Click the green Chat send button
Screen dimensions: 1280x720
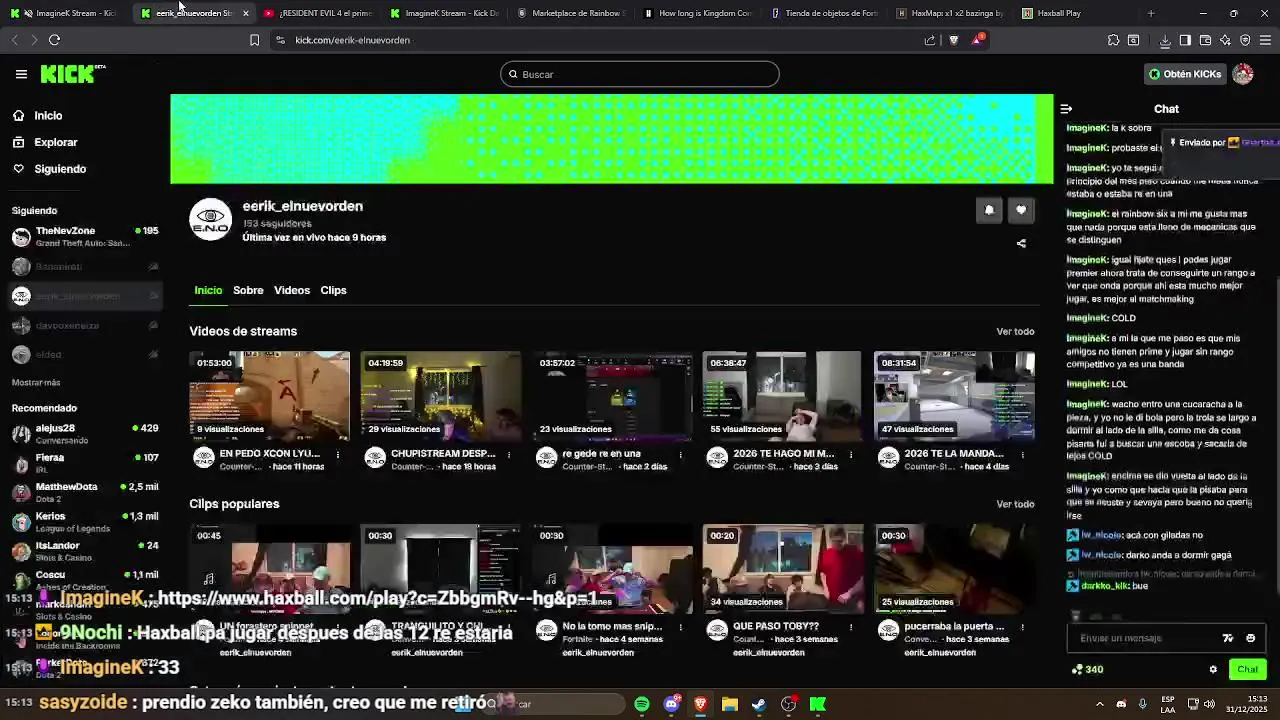tap(1247, 670)
